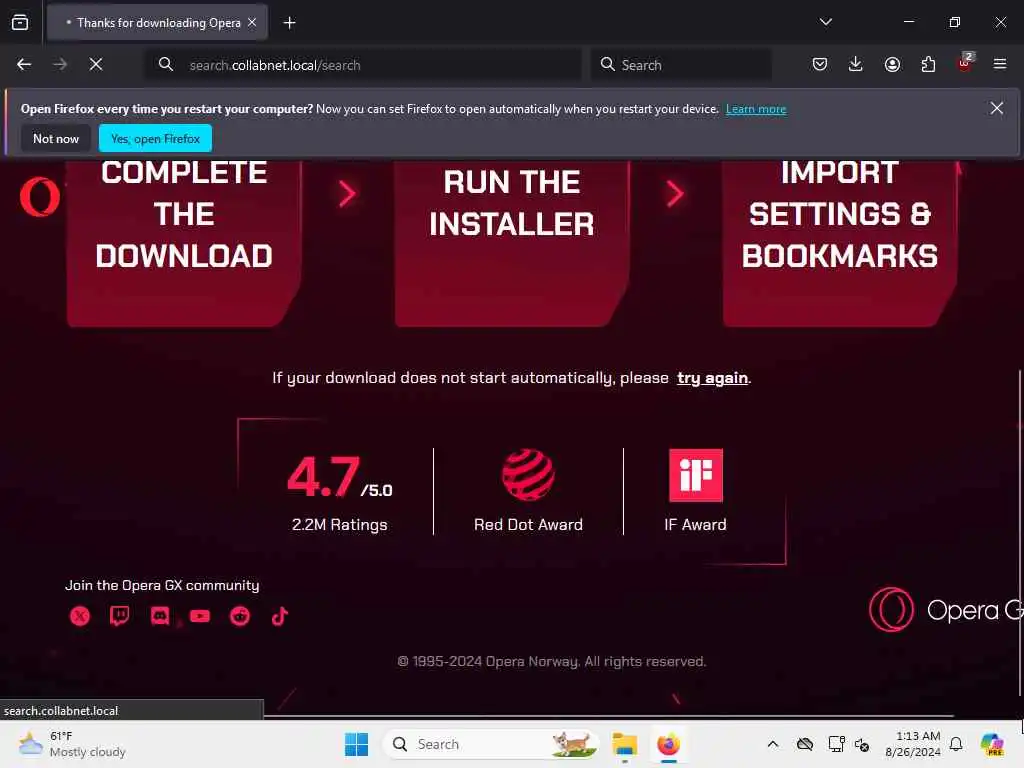This screenshot has height=768, width=1024.
Task: Open Opera GX Reddit community
Action: pyautogui.click(x=240, y=616)
